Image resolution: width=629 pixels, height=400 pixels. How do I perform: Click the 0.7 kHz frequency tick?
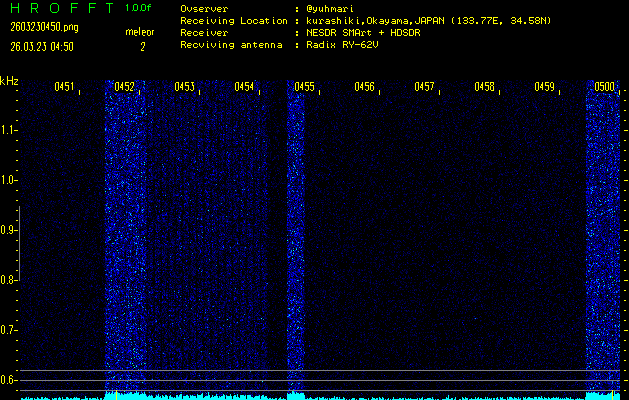tap(9, 329)
